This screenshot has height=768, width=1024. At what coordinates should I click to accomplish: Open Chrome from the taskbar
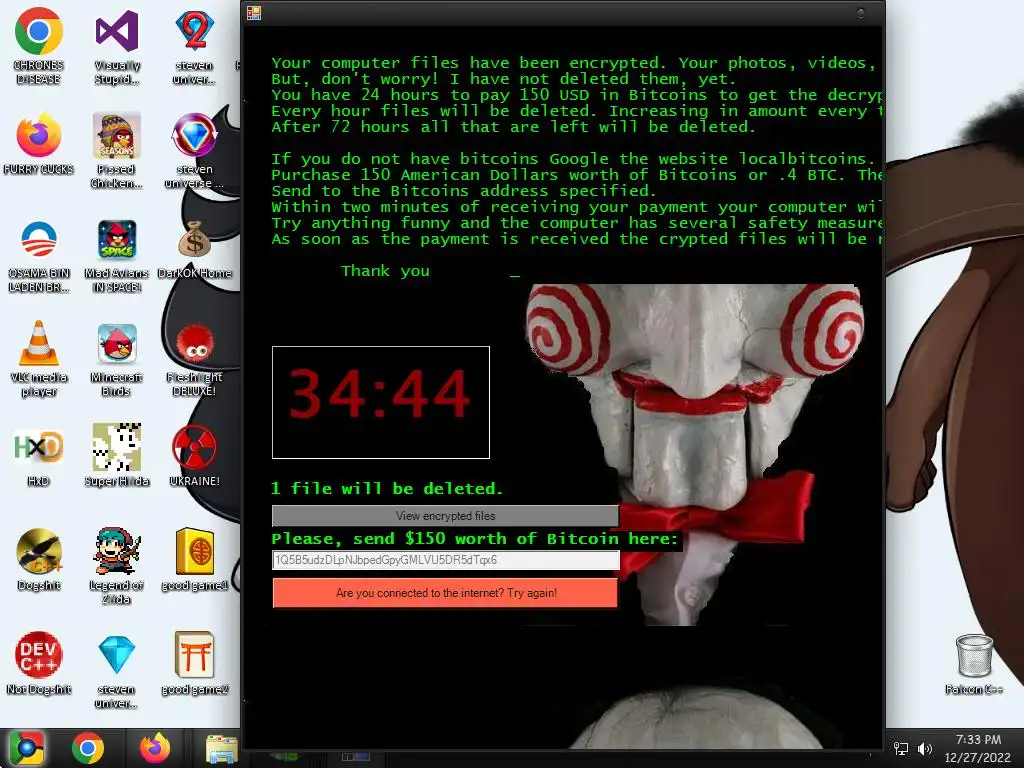pyautogui.click(x=88, y=748)
